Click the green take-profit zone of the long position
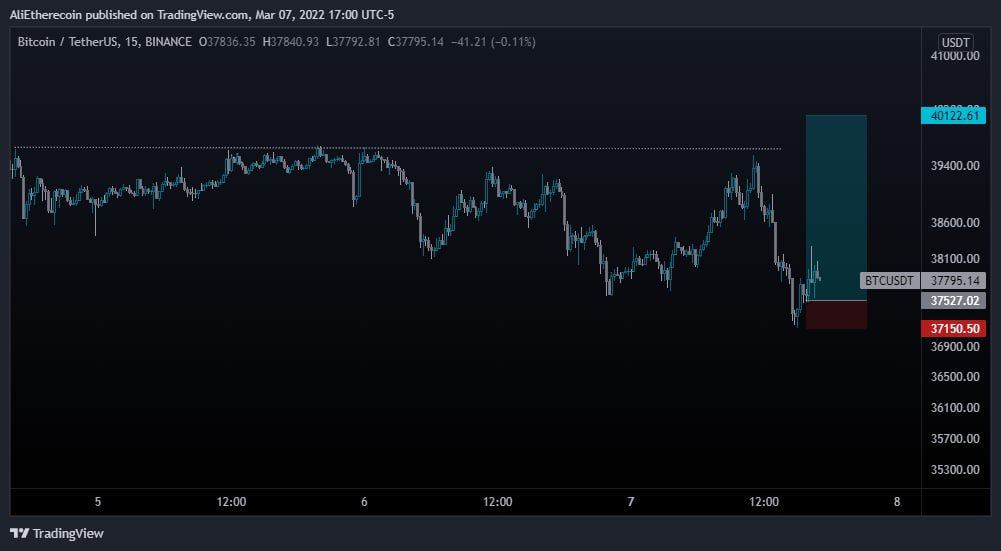Viewport: 1001px width, 551px height. 836,208
